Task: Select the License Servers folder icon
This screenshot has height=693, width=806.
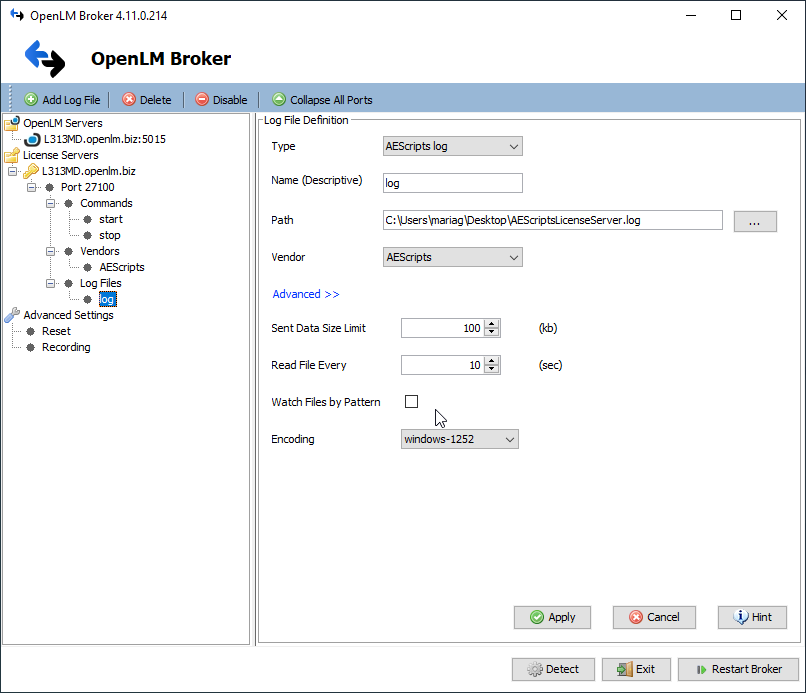Action: 12,156
